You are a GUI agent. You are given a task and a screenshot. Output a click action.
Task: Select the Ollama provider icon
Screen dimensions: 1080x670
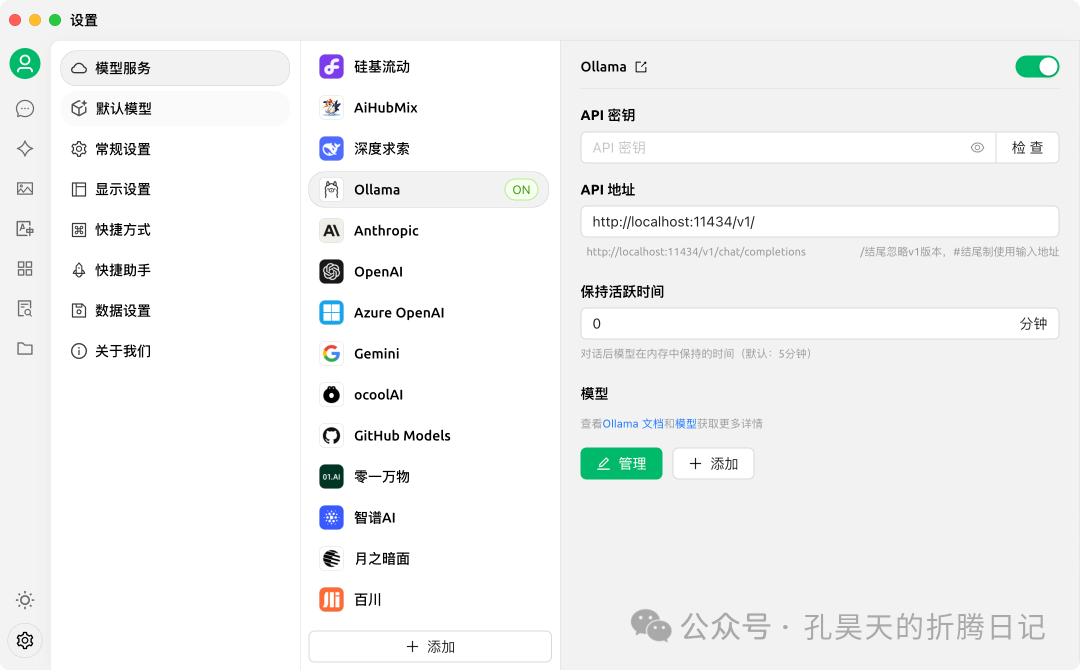point(331,189)
